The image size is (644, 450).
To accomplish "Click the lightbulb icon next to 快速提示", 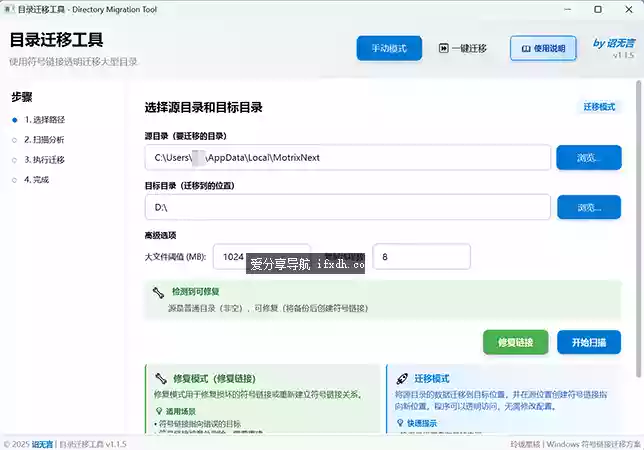I will click(x=400, y=422).
